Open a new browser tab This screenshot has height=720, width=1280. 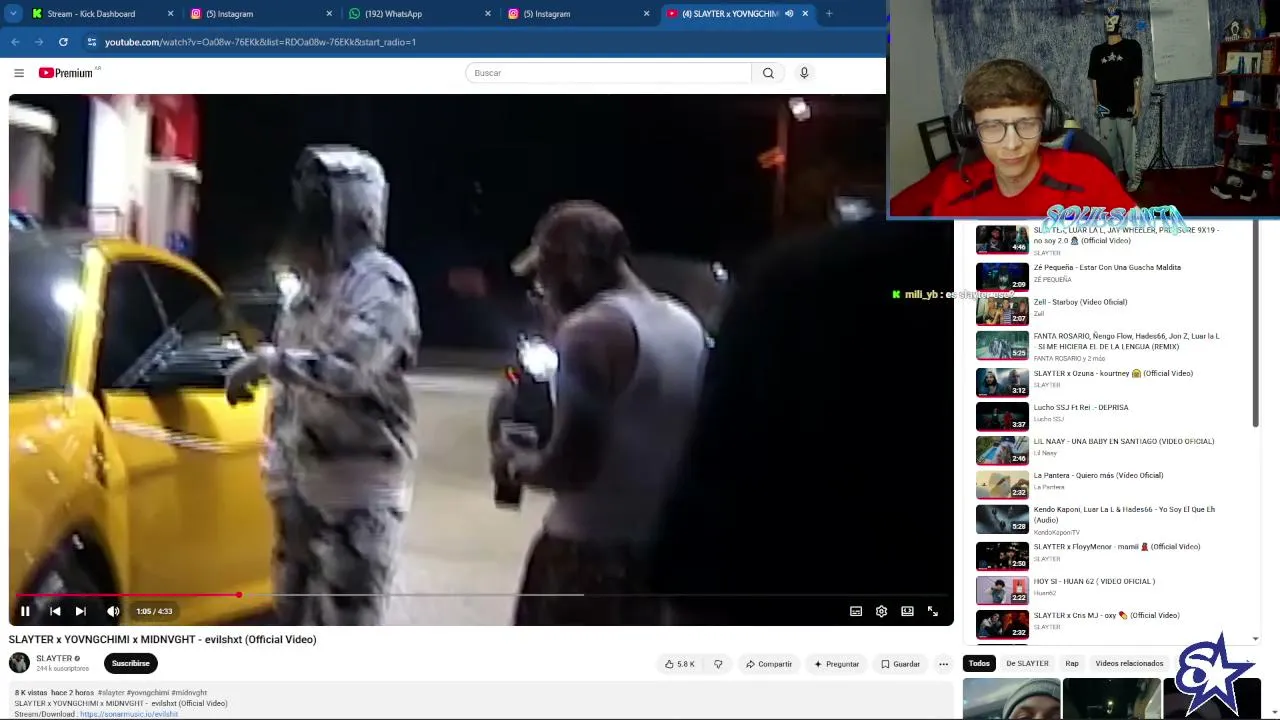829,14
